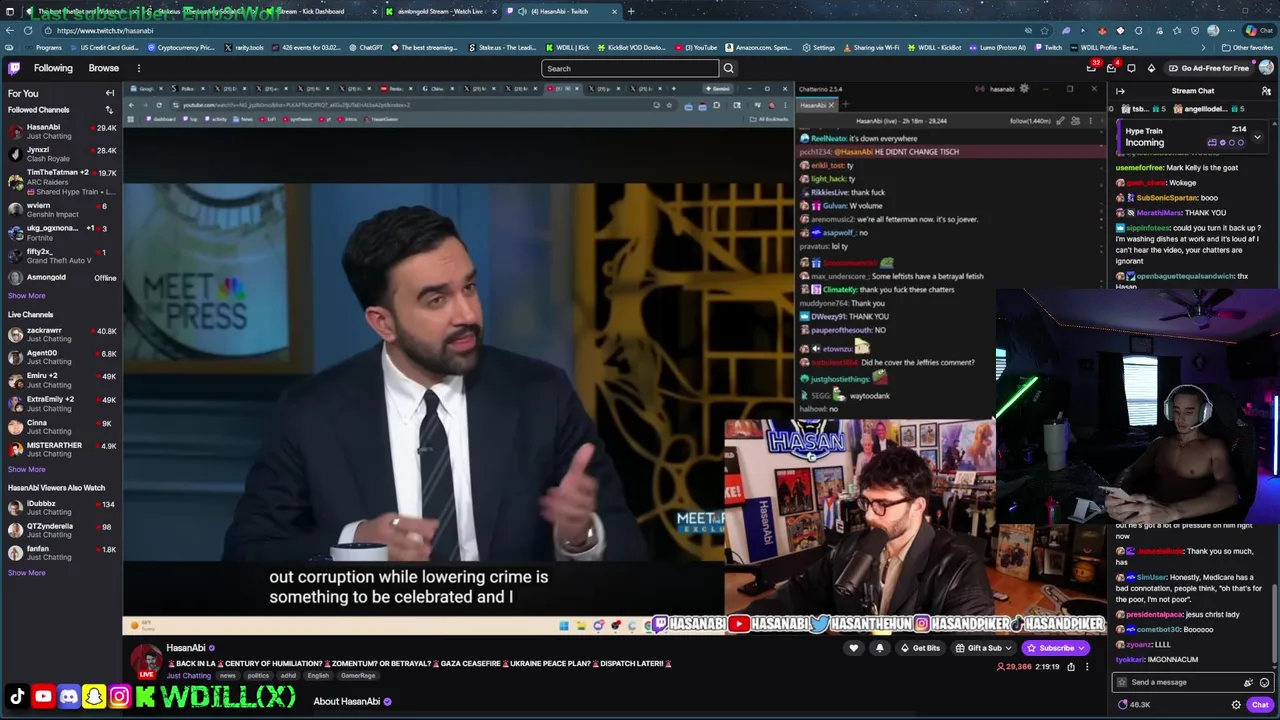Click the magnifier search button
This screenshot has width=1280, height=720.
tap(728, 68)
